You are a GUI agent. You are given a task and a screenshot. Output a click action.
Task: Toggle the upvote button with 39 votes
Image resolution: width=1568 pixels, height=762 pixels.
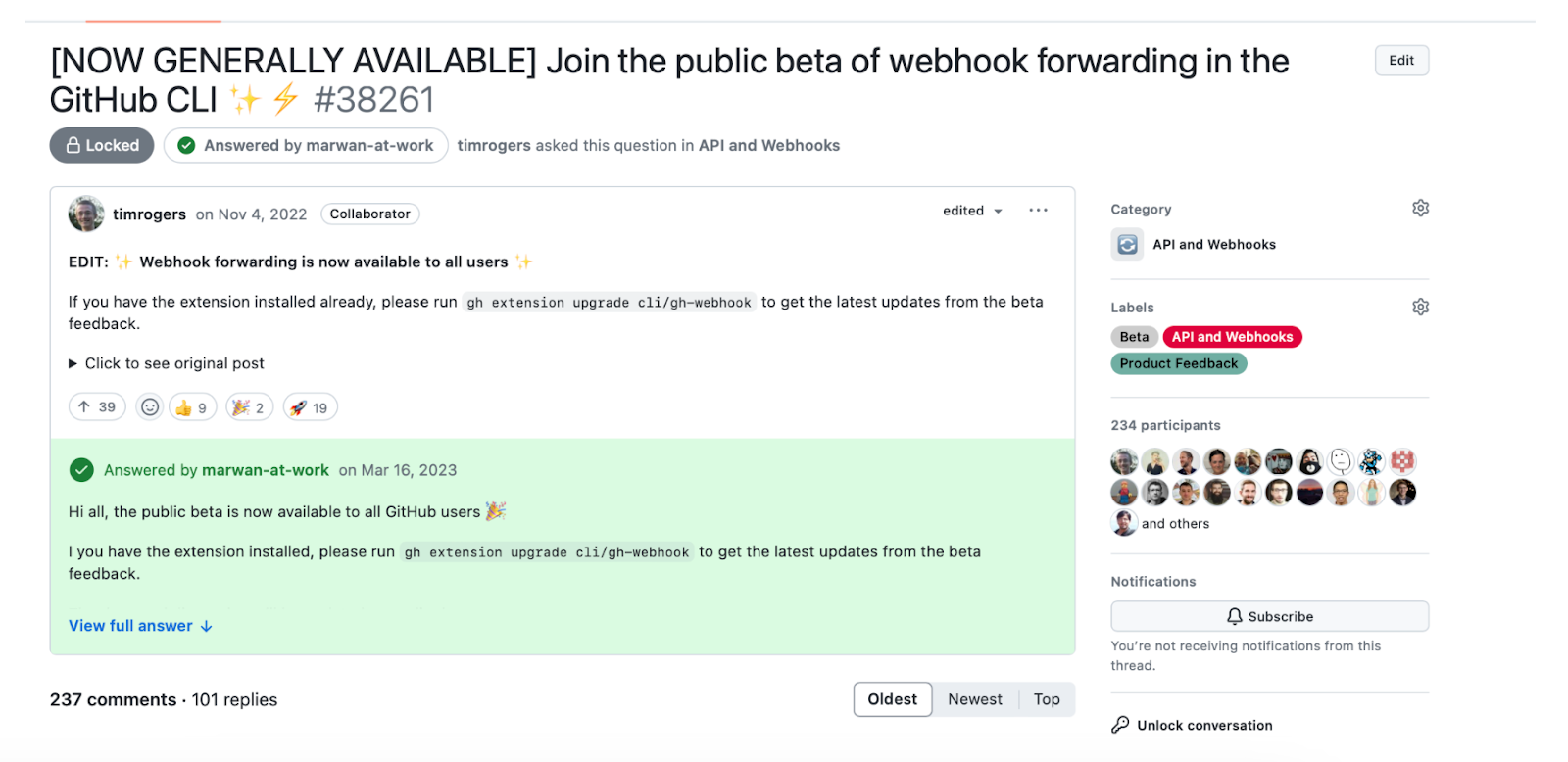coord(97,406)
